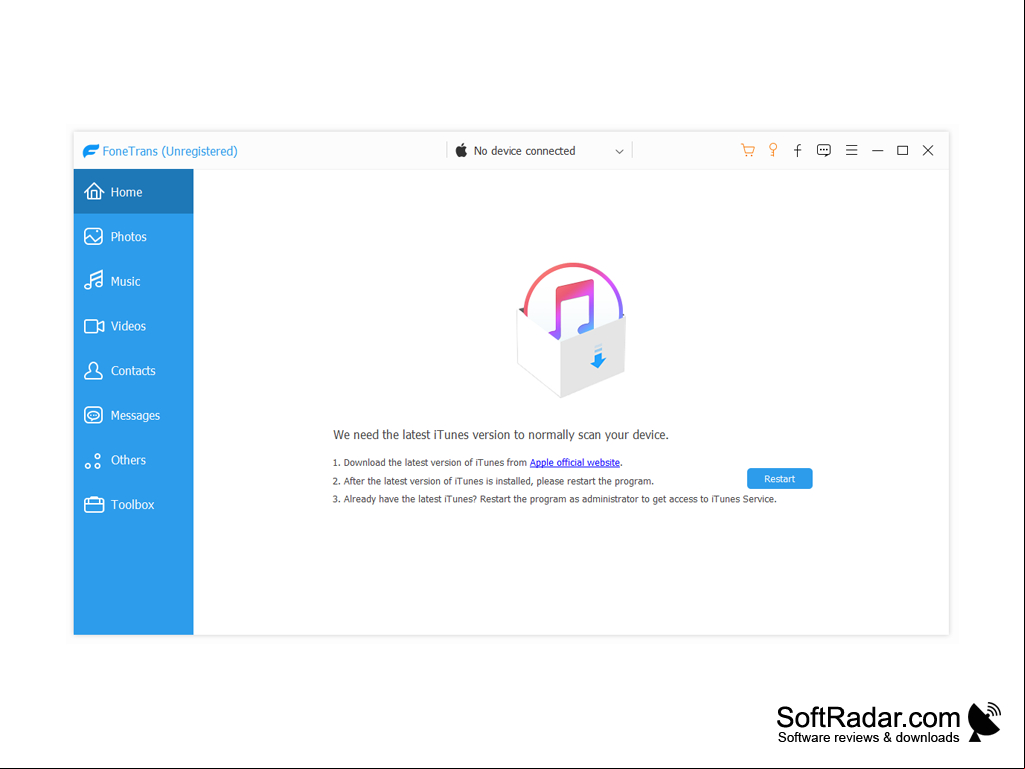Switch to the Toolbox section label
Image resolution: width=1025 pixels, height=769 pixels.
[x=133, y=504]
